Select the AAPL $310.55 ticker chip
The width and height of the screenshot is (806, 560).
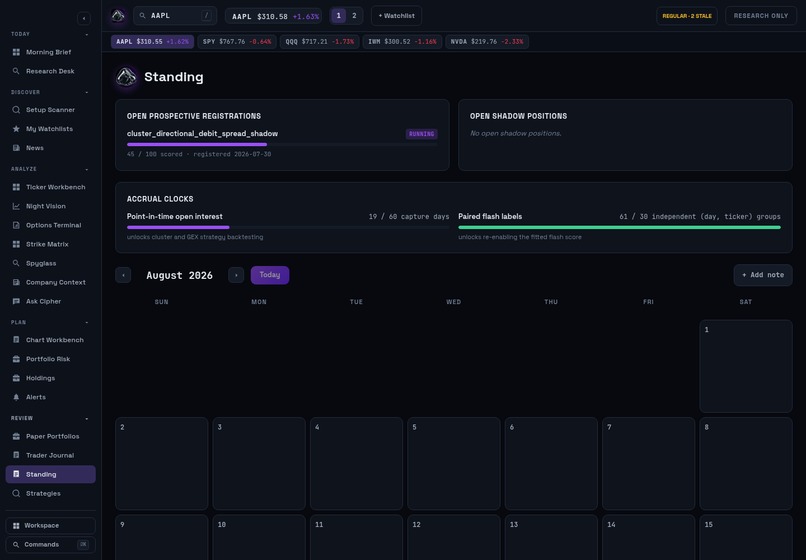pos(152,42)
